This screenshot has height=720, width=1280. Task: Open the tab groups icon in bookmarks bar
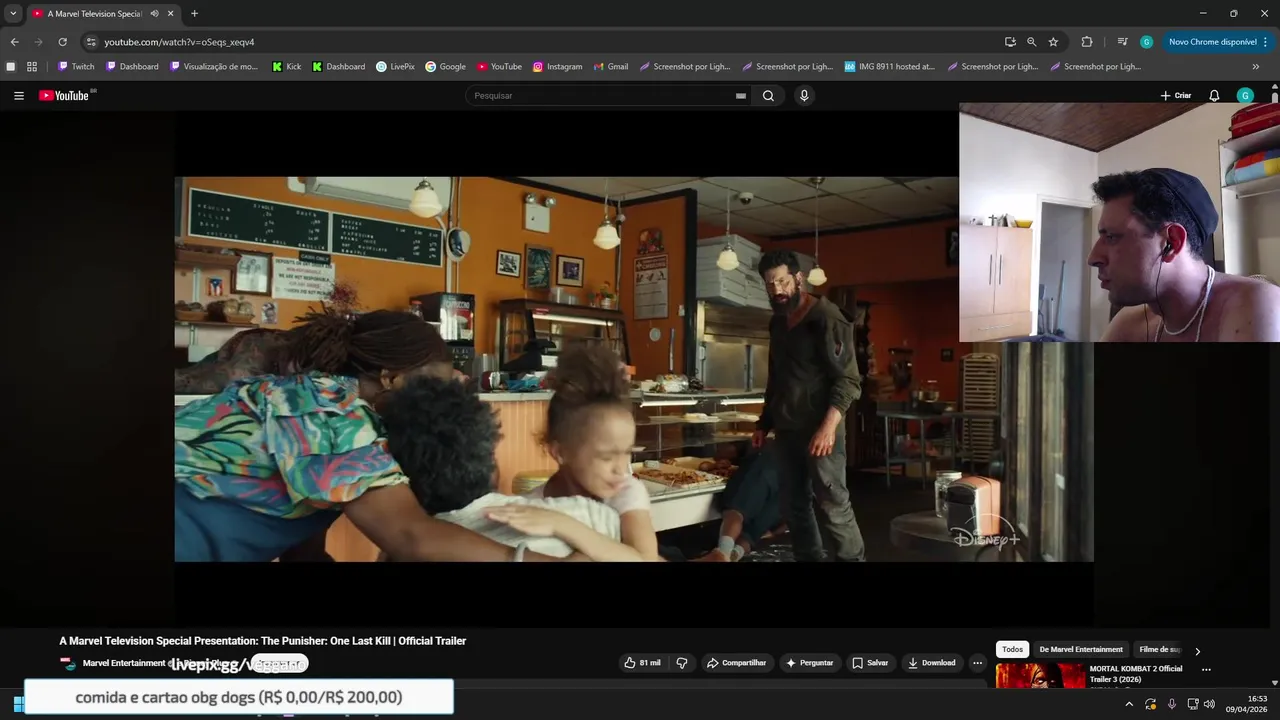[x=11, y=67]
